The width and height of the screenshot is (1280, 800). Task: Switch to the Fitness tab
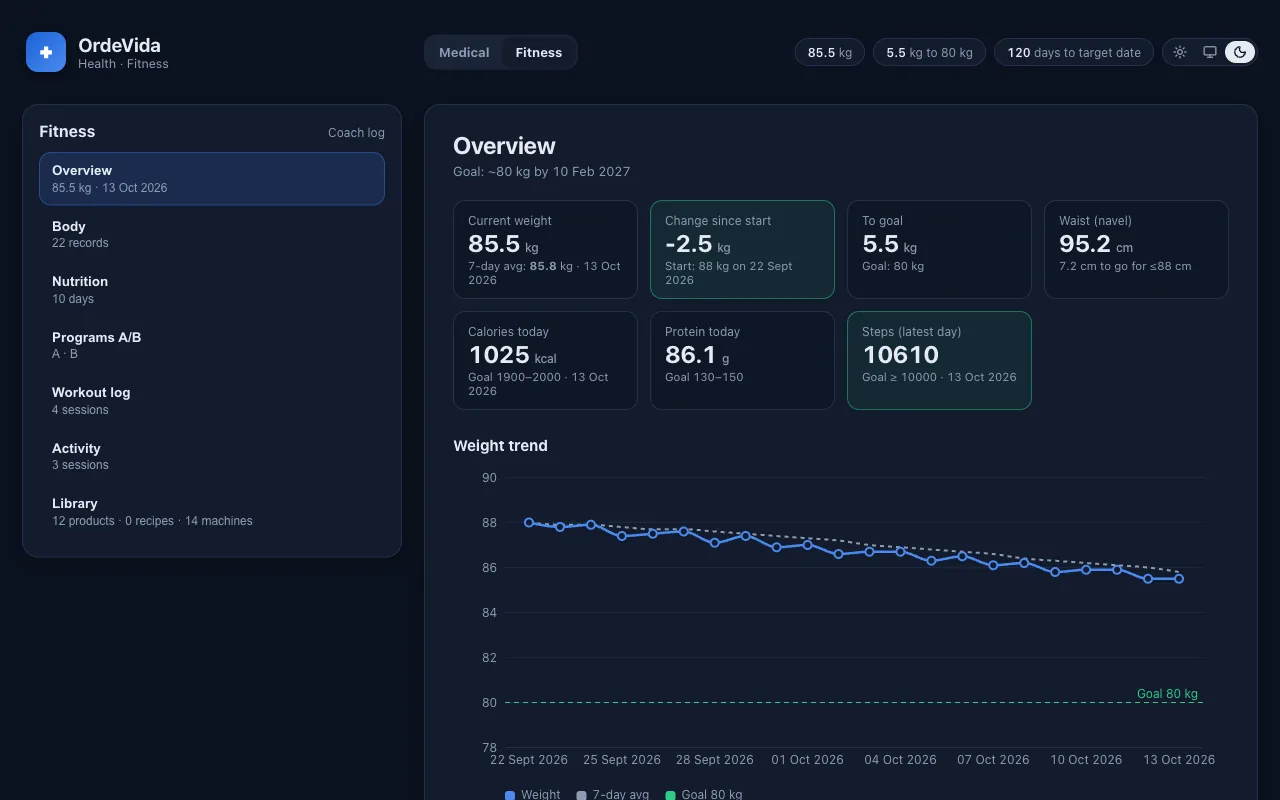[539, 52]
